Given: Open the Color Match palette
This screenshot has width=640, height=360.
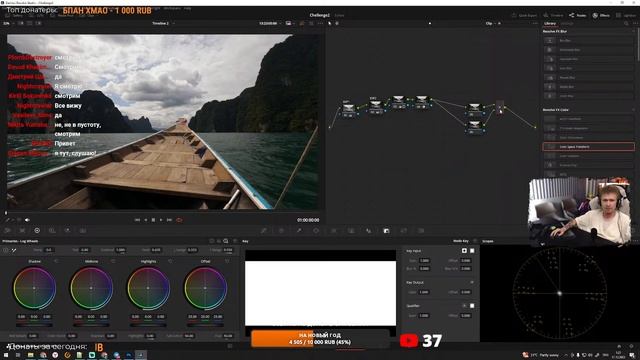Looking at the screenshot, I should coord(22,231).
